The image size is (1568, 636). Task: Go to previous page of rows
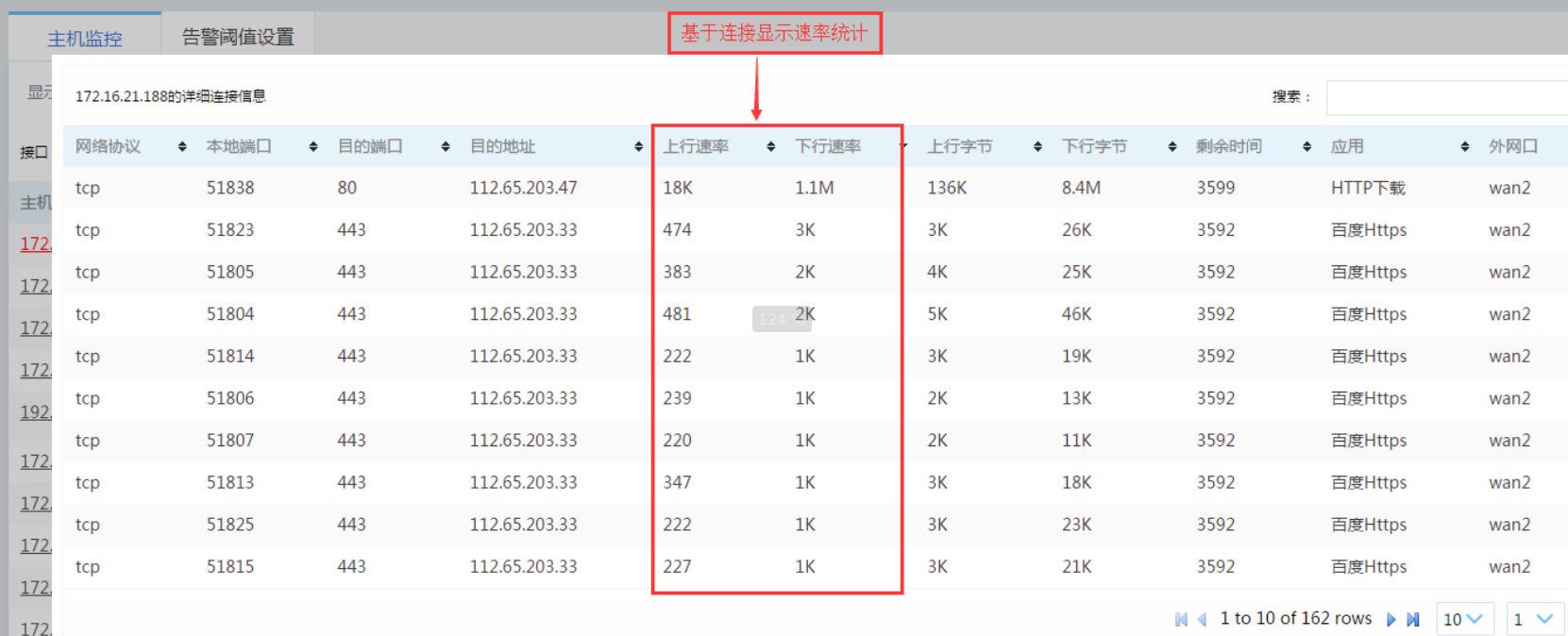pyautogui.click(x=1202, y=619)
